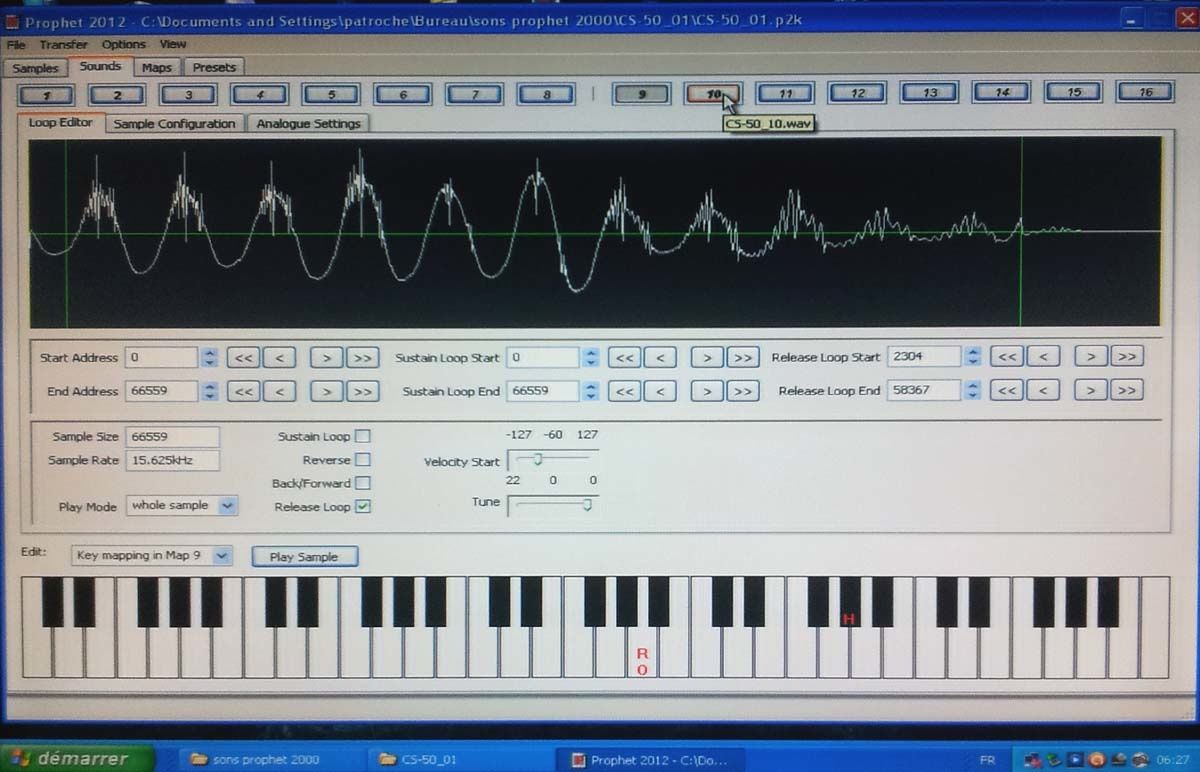Enable the Back/Forward checkbox
Screen dimensions: 1200x772
coord(363,483)
